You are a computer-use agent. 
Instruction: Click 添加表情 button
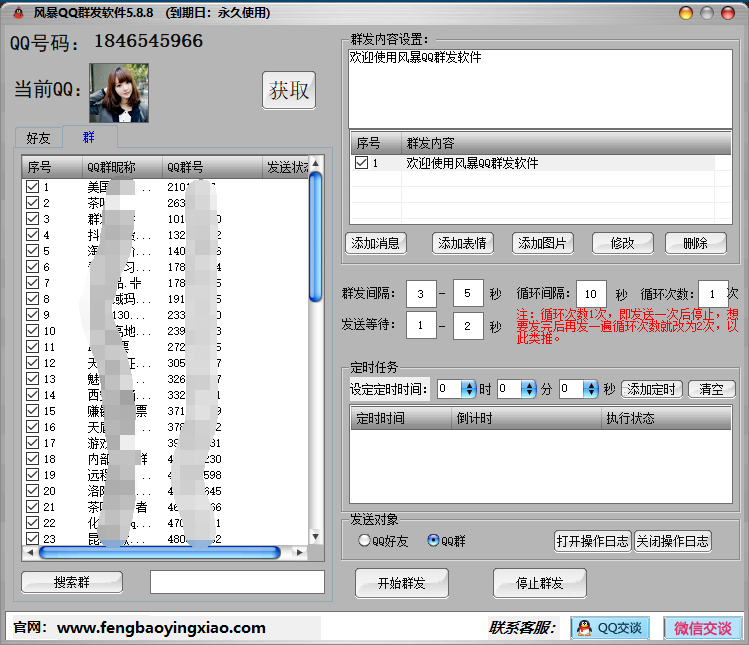click(x=462, y=244)
